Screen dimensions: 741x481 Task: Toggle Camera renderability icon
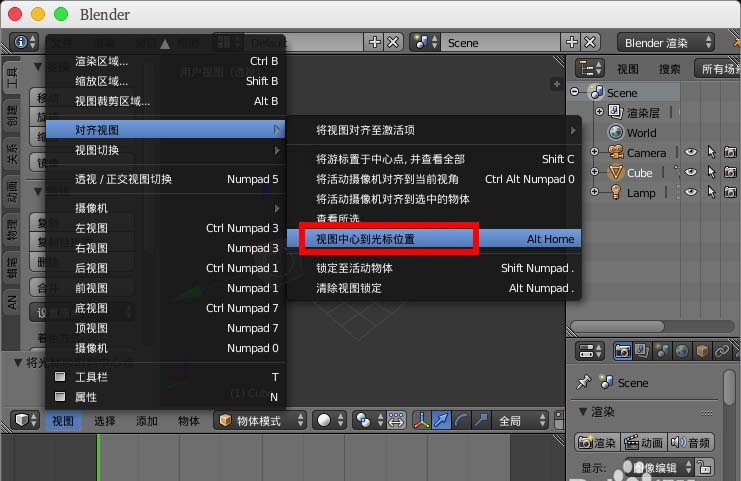coord(730,152)
